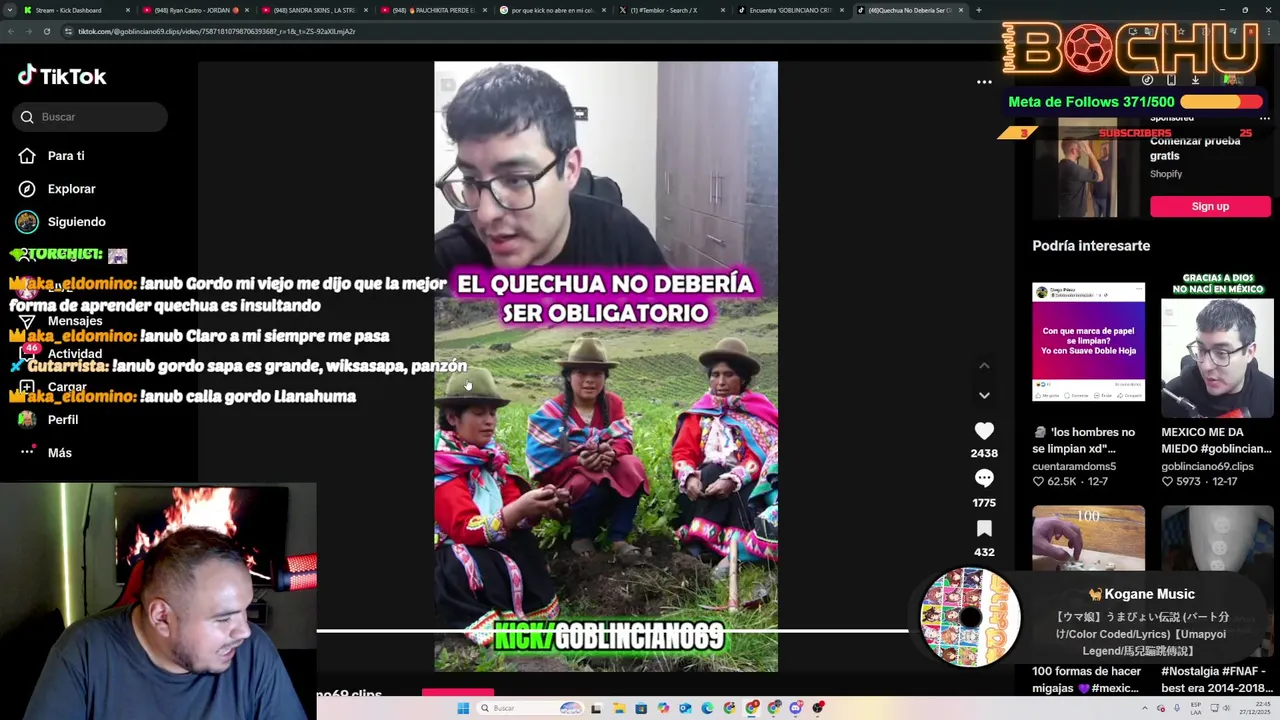Open Mensajes in the TikTok sidebar
The height and width of the screenshot is (720, 1280).
click(x=75, y=321)
